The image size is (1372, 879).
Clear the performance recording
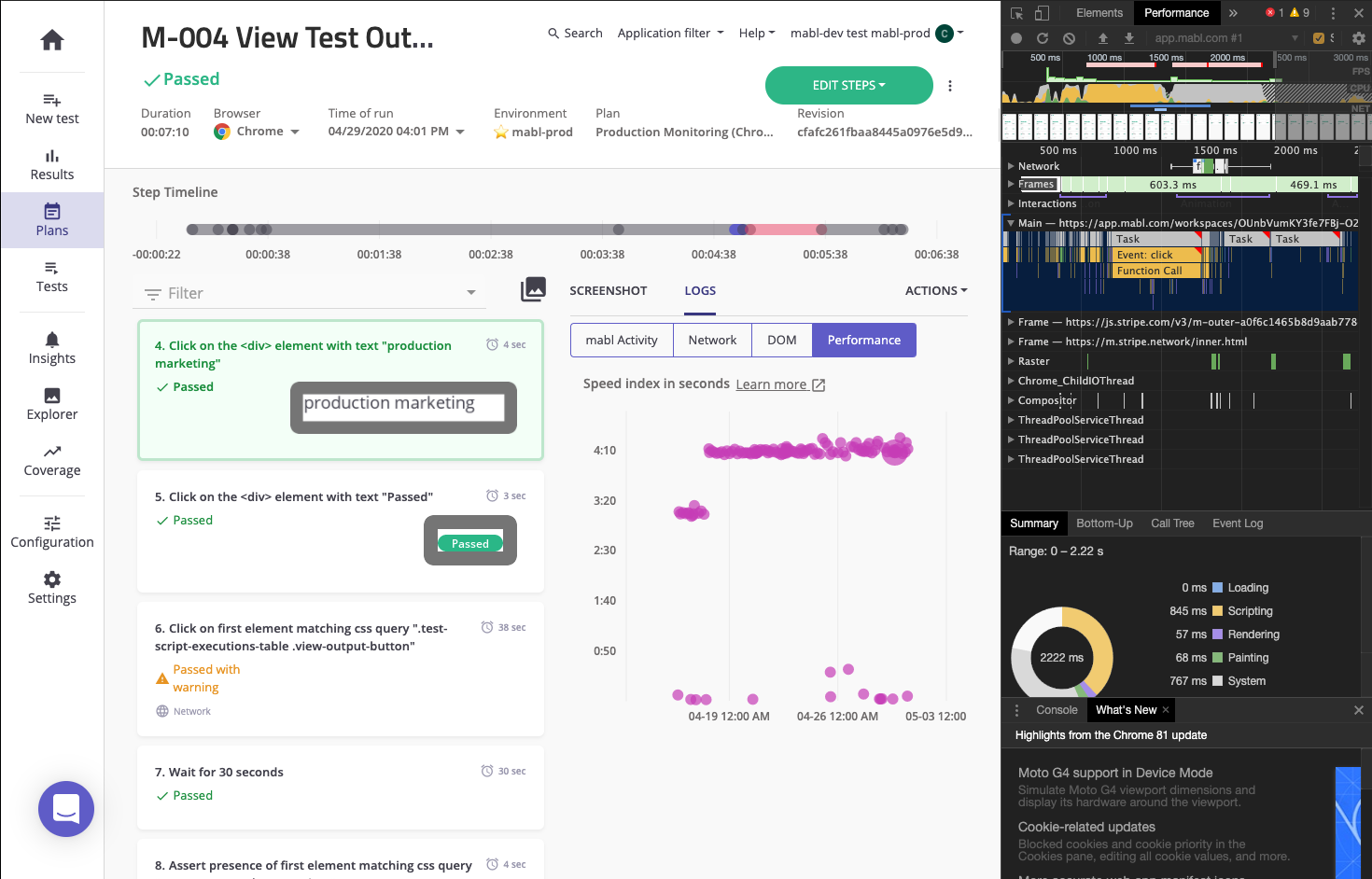pyautogui.click(x=1069, y=38)
